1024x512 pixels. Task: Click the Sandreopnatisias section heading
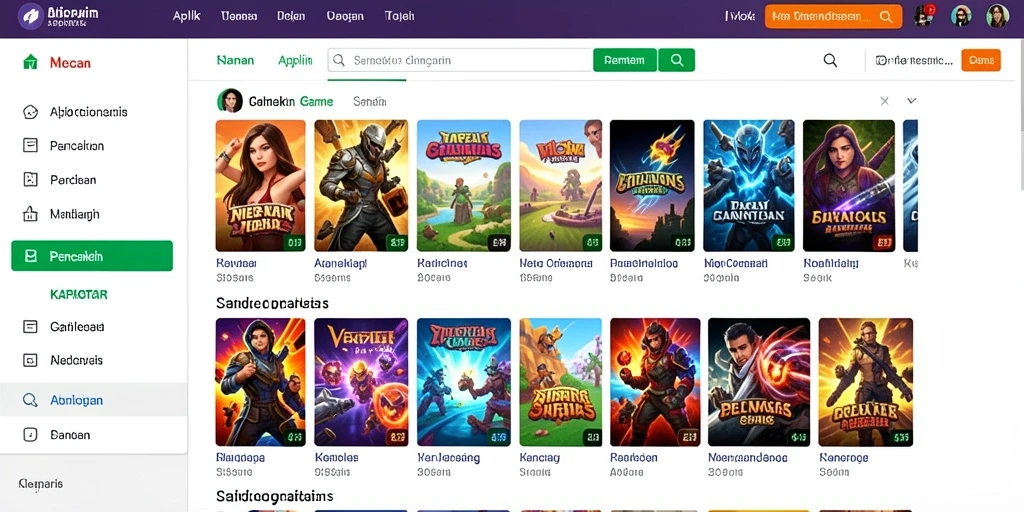click(272, 304)
